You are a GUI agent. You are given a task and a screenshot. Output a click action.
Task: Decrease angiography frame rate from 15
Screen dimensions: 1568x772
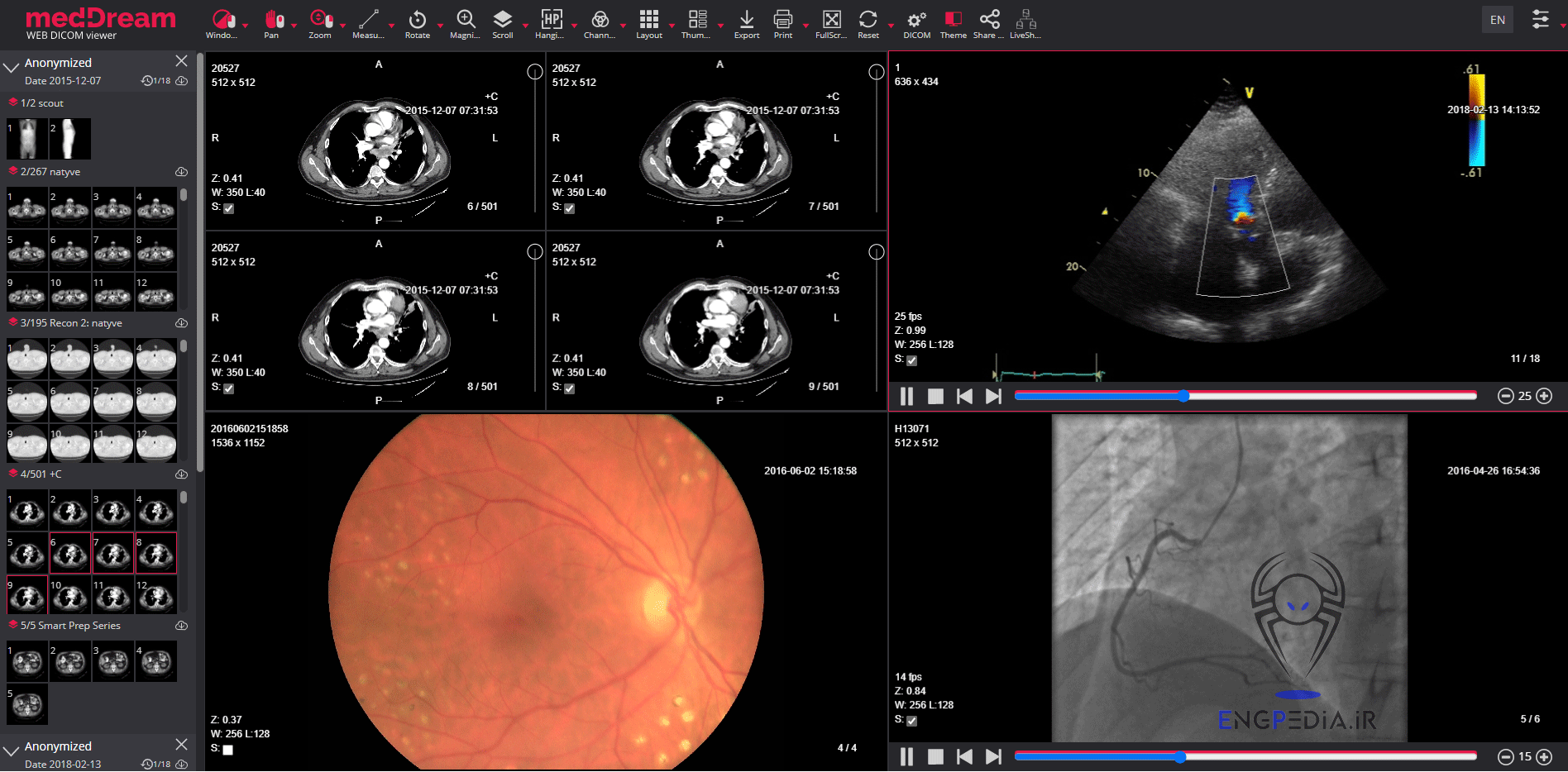pos(1506,756)
